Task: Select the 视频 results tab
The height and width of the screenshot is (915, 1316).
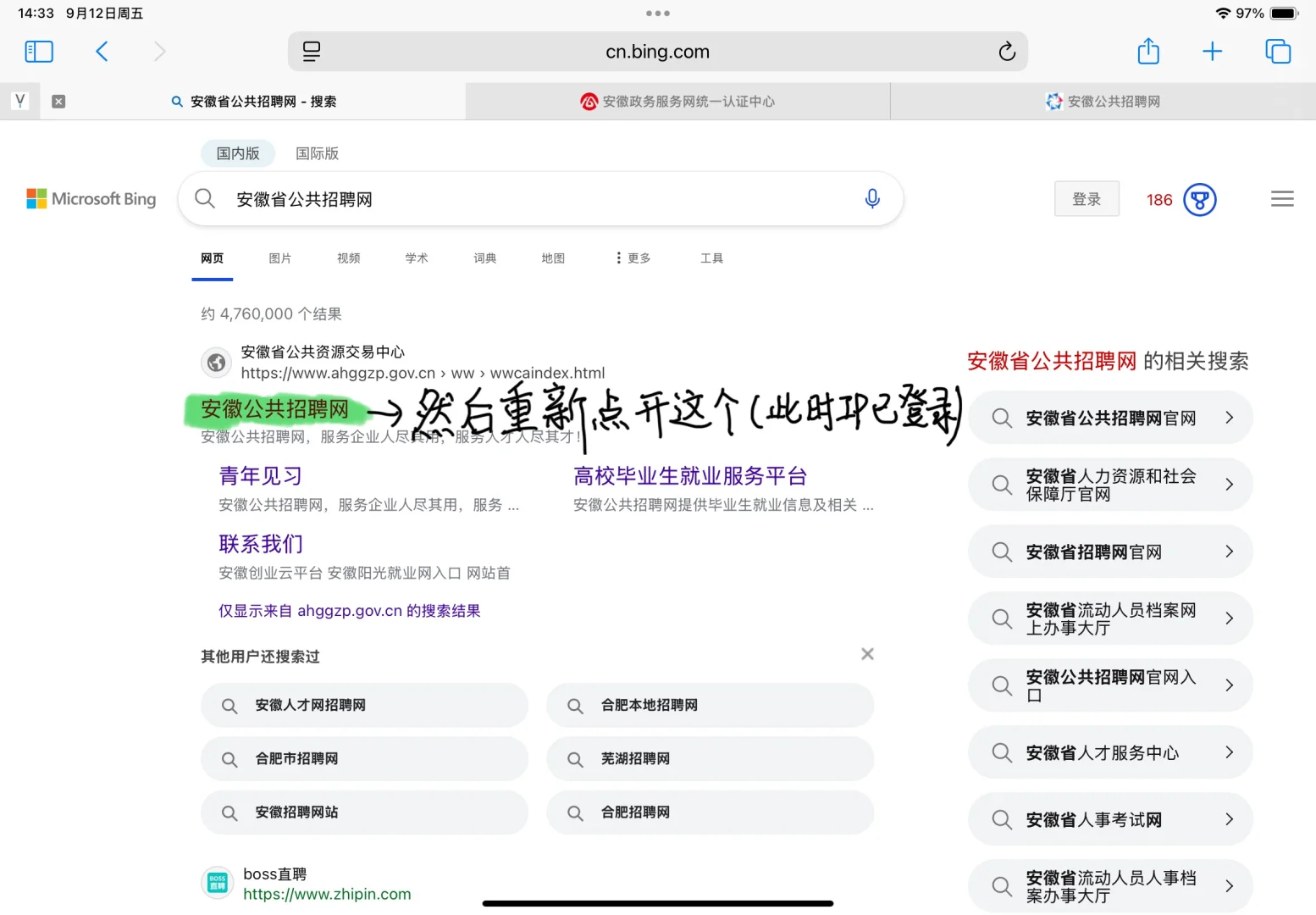Action: click(349, 258)
